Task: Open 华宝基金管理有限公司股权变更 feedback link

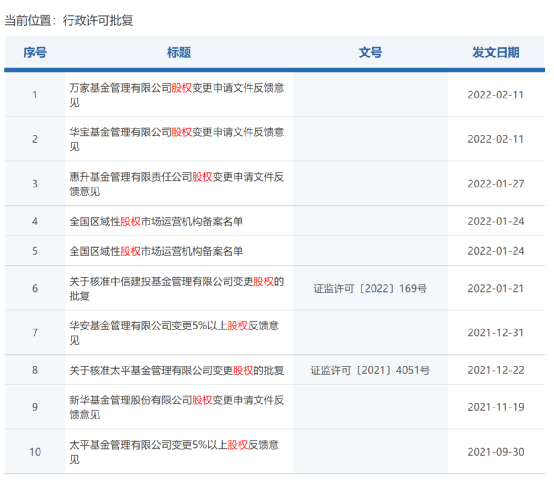Action: (x=177, y=139)
